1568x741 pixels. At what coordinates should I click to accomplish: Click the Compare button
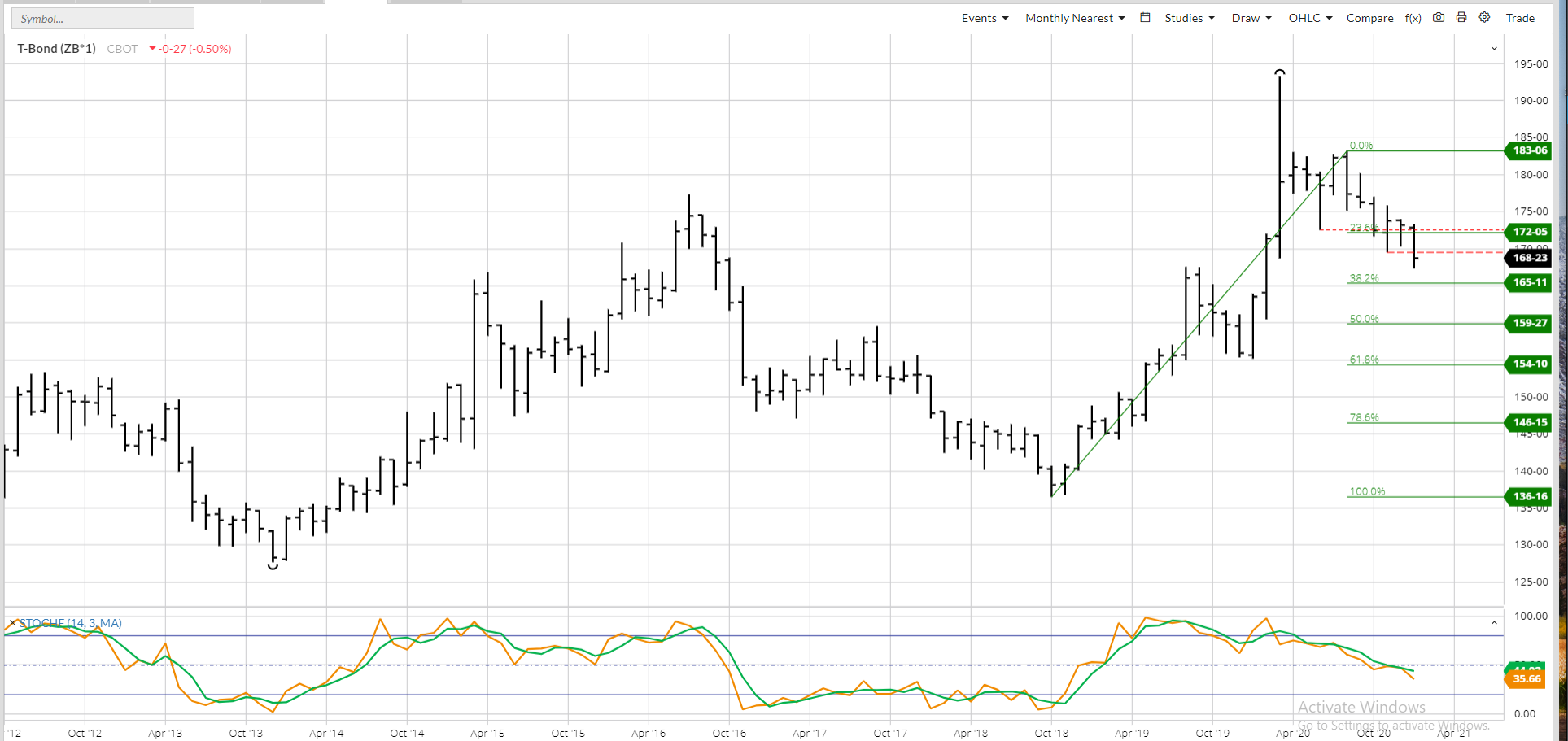1369,18
